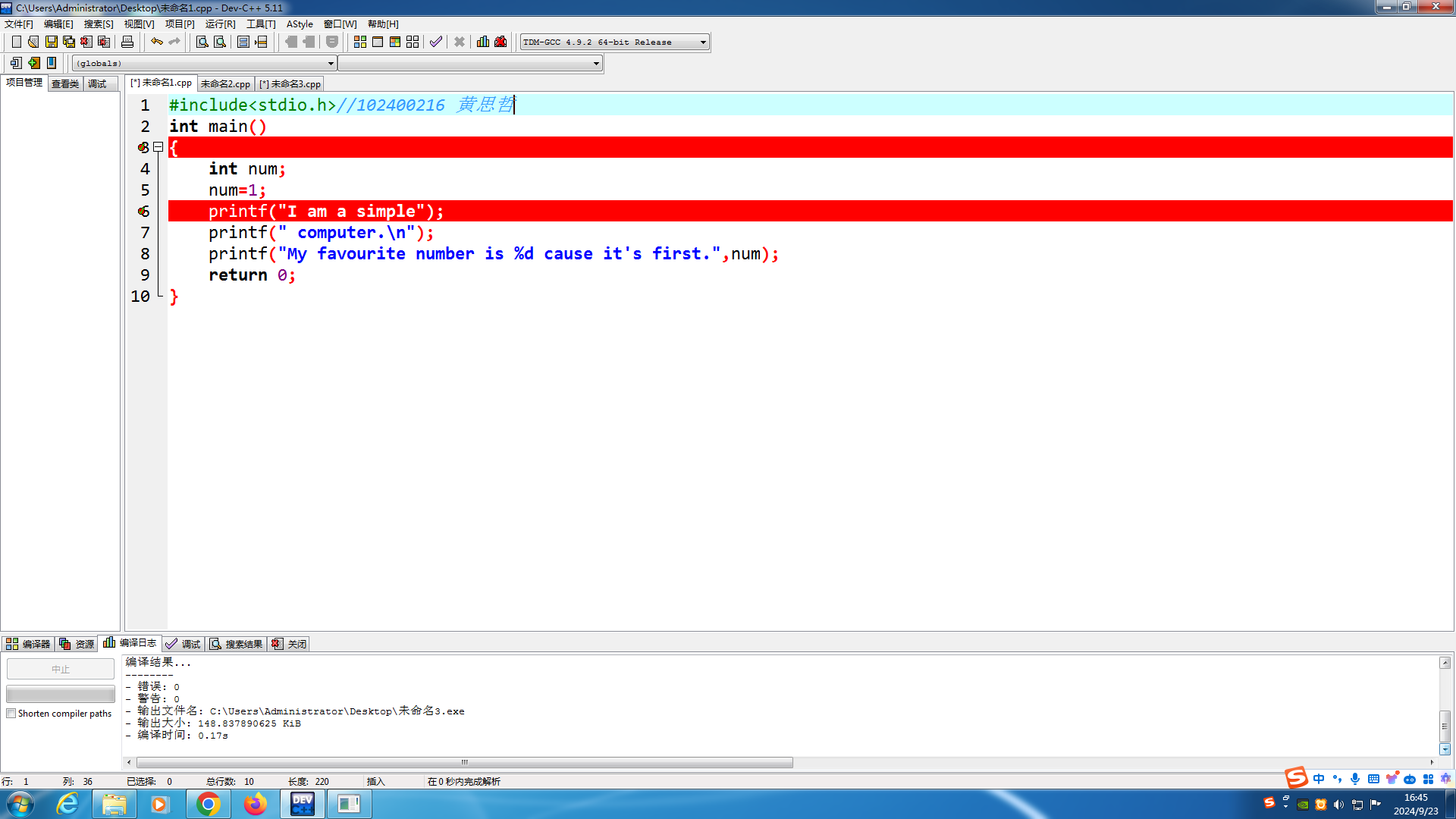The height and width of the screenshot is (819, 1456).
Task: Click the Redo icon
Action: pyautogui.click(x=176, y=41)
